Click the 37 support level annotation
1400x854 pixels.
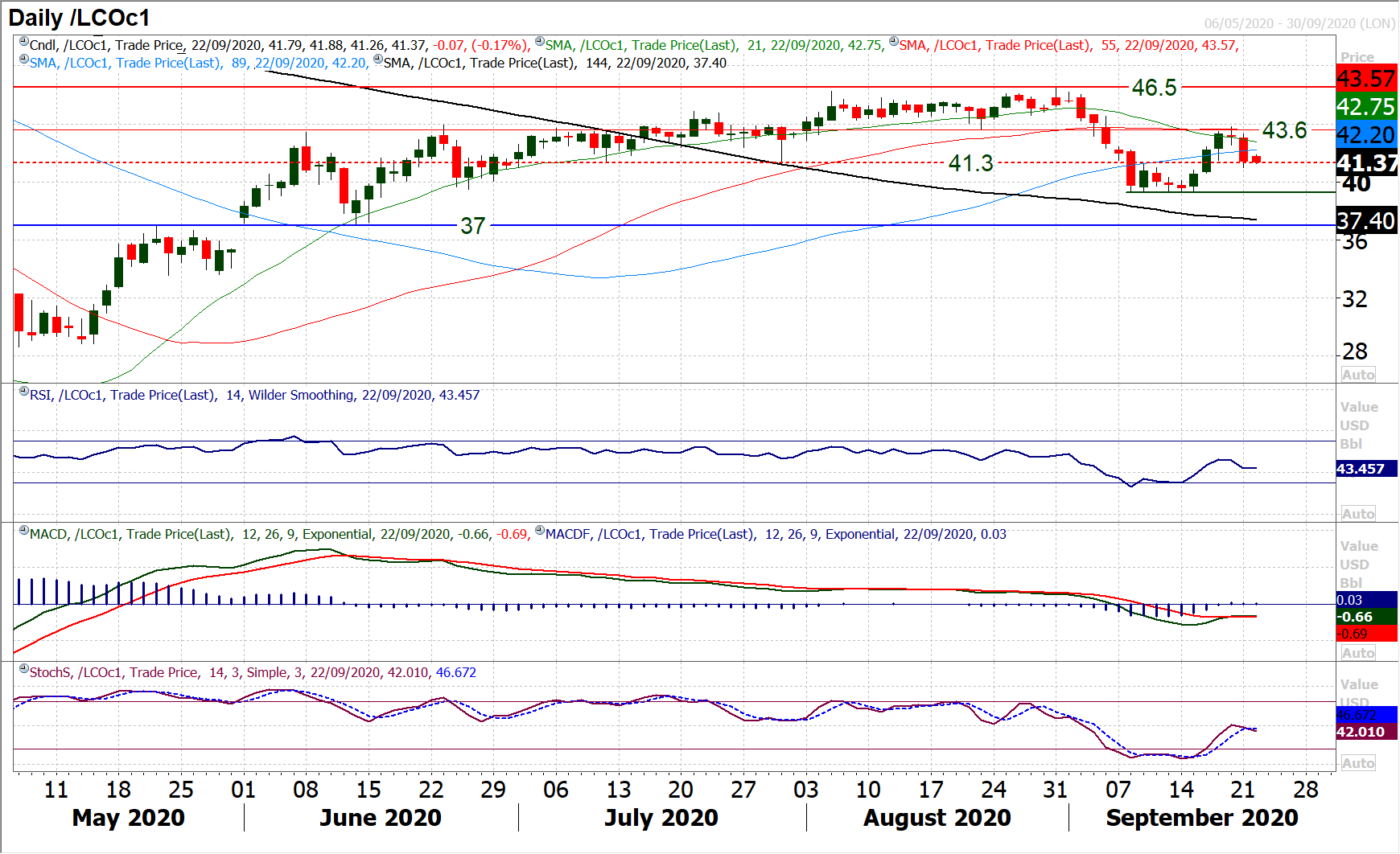[x=473, y=226]
